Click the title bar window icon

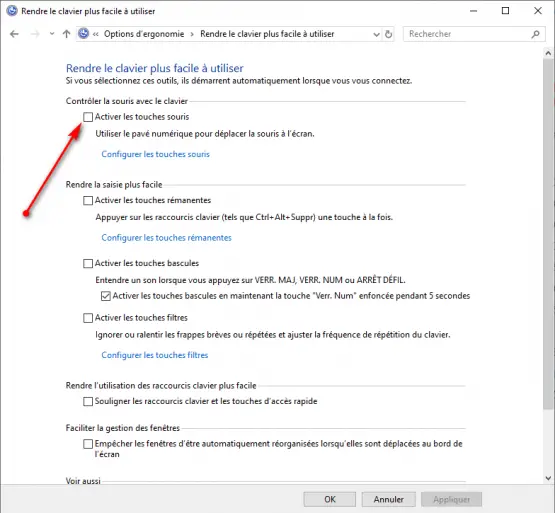click(x=12, y=11)
